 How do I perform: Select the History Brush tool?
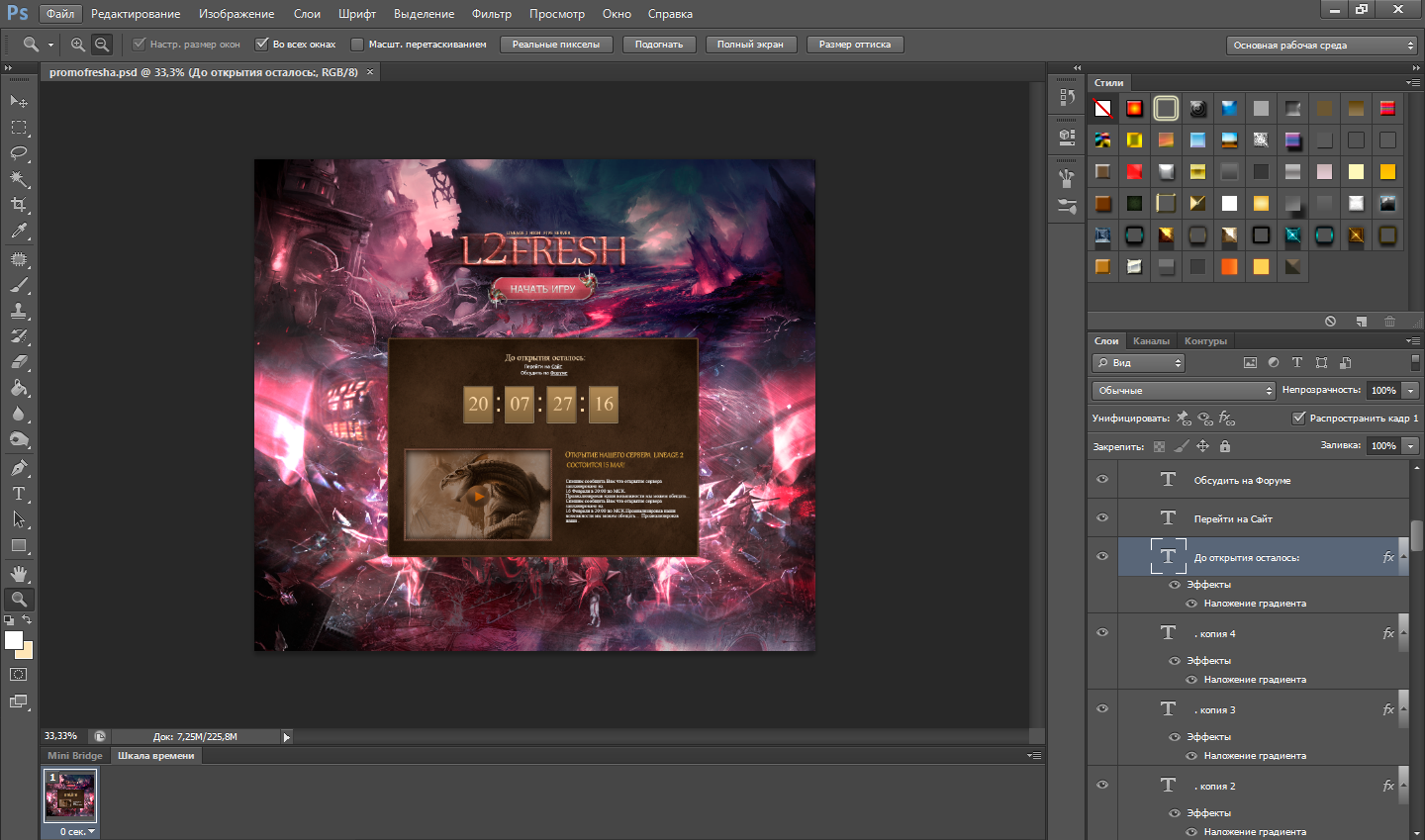point(19,336)
